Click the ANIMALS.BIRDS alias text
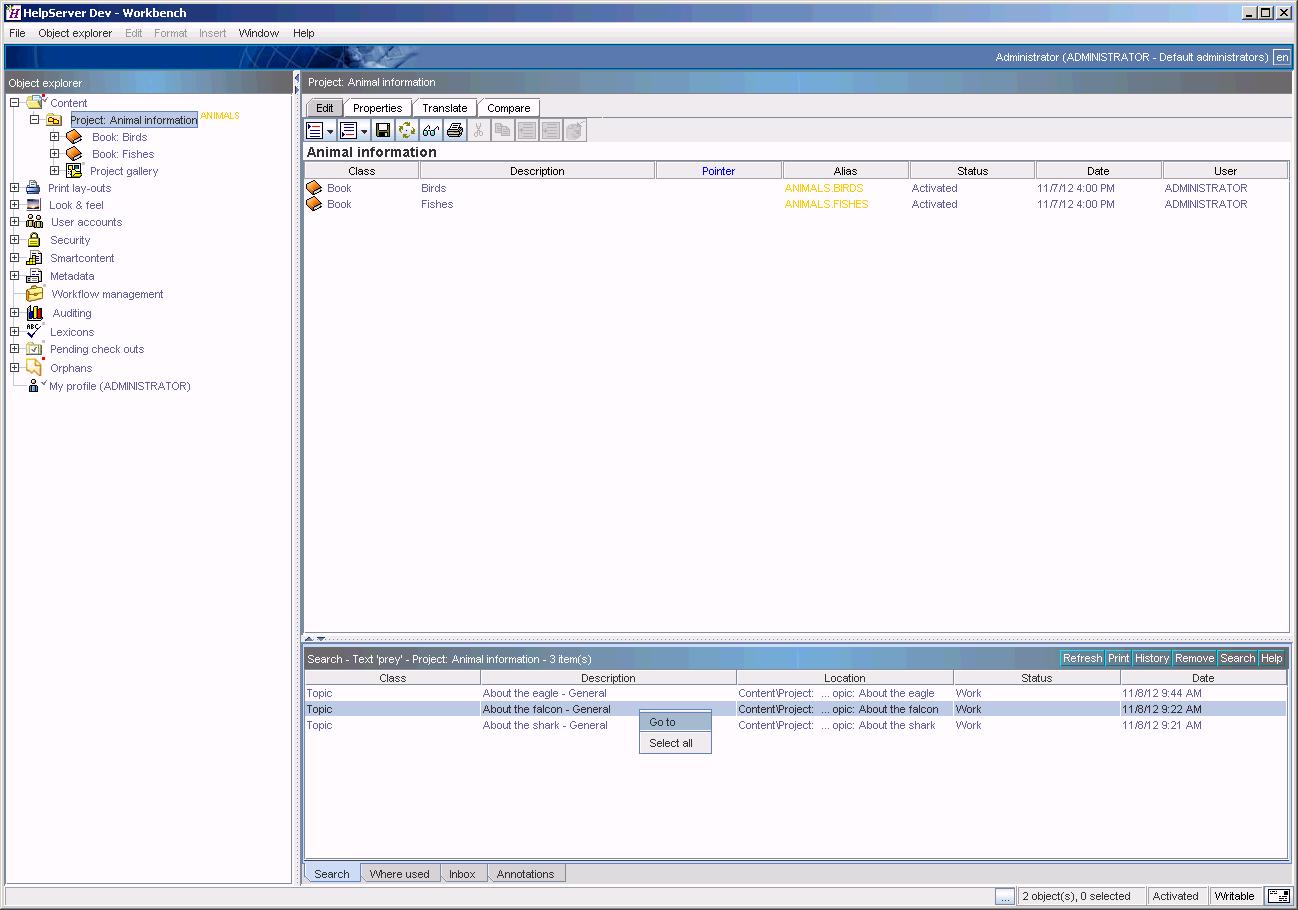Image resolution: width=1298 pixels, height=910 pixels. [823, 188]
